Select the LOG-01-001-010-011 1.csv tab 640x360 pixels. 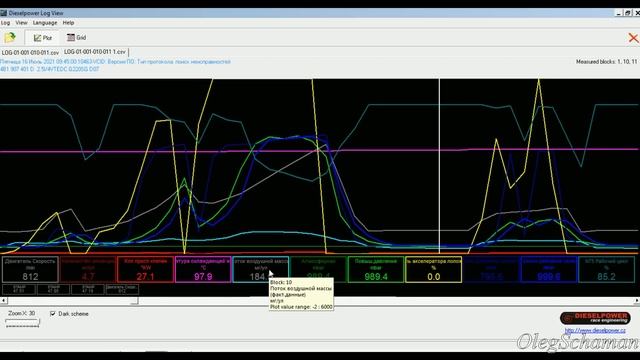click(95, 52)
